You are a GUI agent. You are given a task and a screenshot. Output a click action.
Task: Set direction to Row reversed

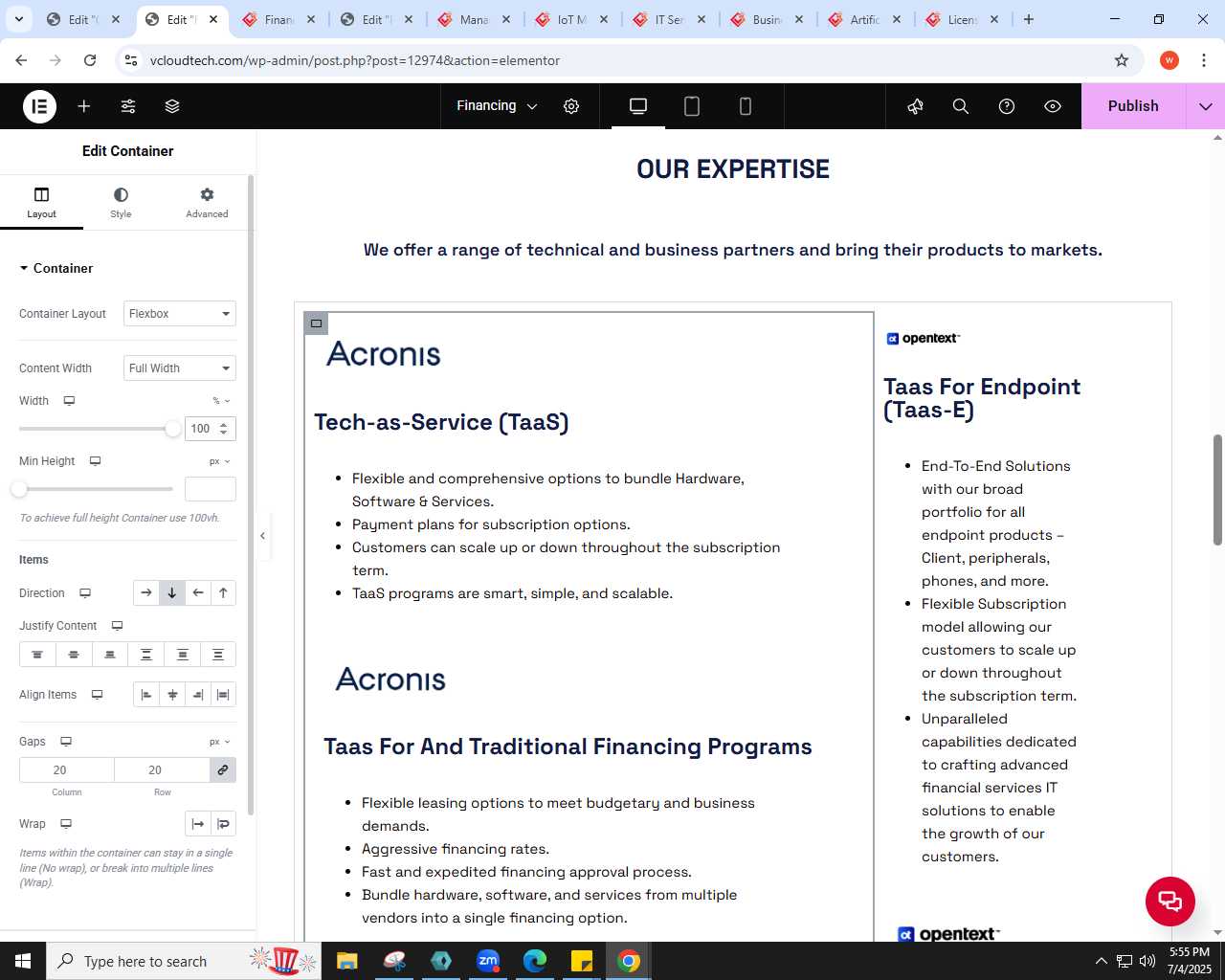click(197, 593)
